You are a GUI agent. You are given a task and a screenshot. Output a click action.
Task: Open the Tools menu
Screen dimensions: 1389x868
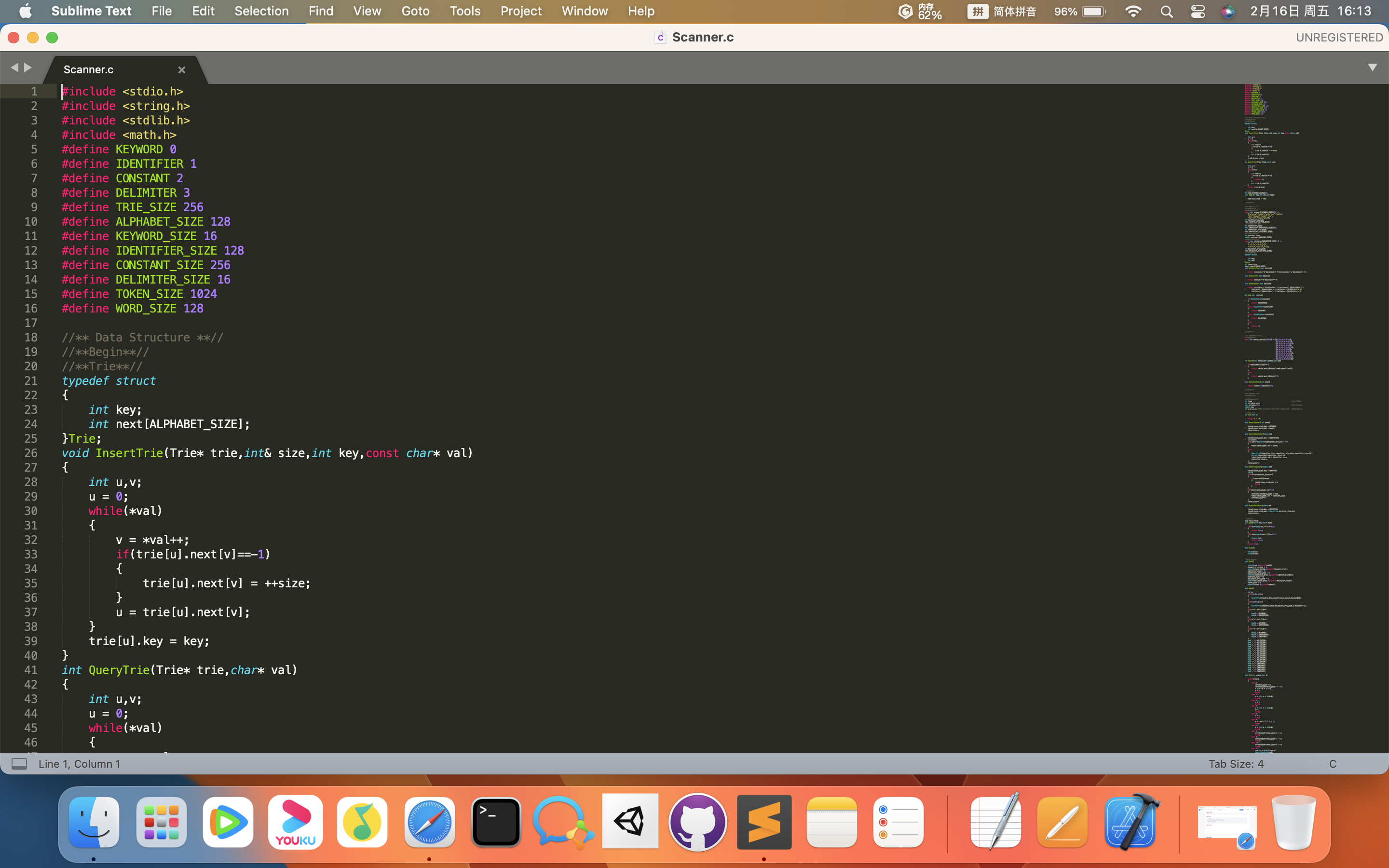click(464, 11)
